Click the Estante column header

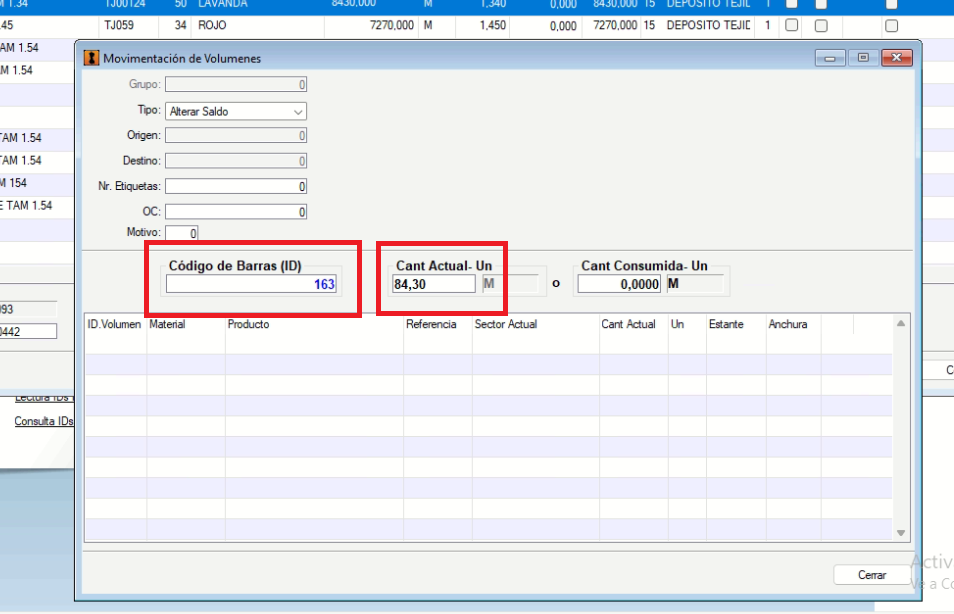pyautogui.click(x=736, y=324)
